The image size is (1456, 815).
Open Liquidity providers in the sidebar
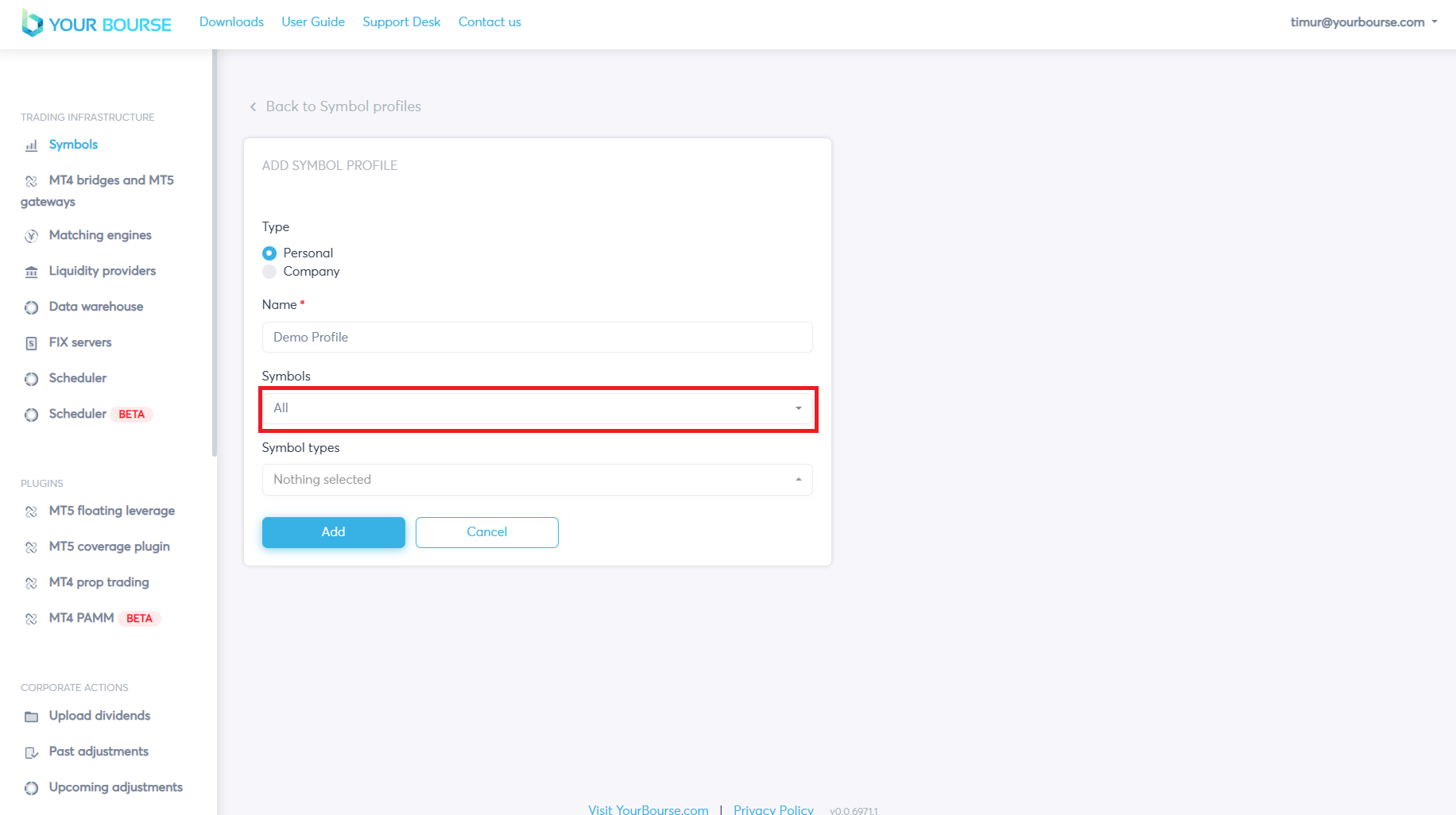click(x=103, y=271)
